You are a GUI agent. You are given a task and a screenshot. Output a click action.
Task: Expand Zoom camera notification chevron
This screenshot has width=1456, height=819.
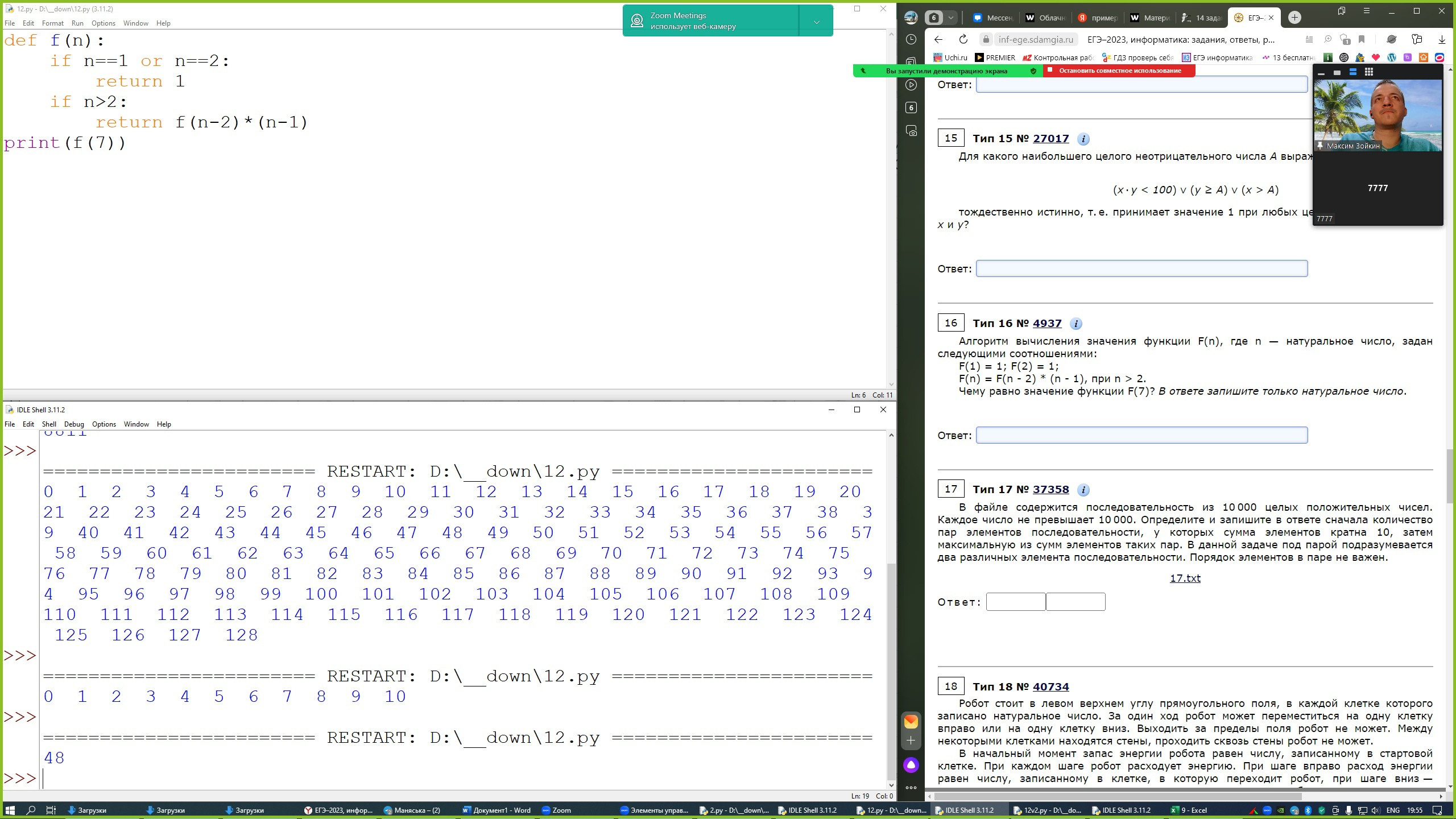pyautogui.click(x=816, y=22)
